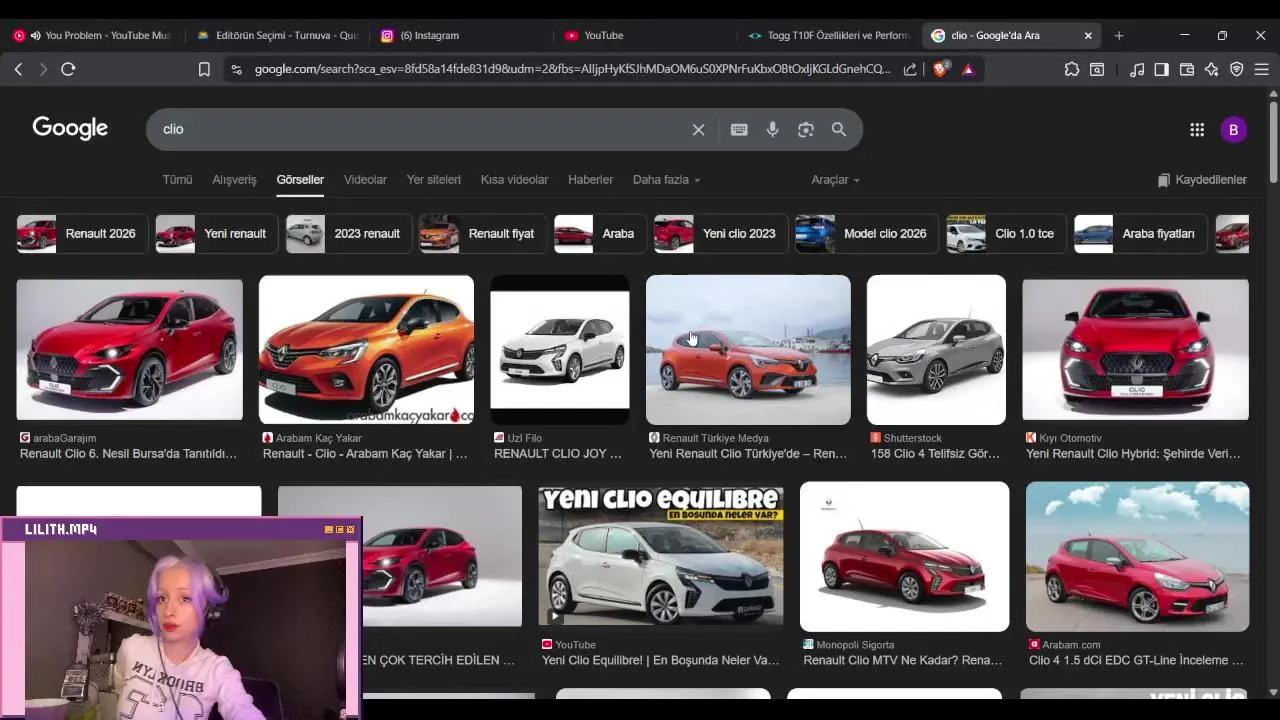This screenshot has height=720, width=1280.
Task: Click the Model clio 2026 chip
Action: (x=866, y=234)
